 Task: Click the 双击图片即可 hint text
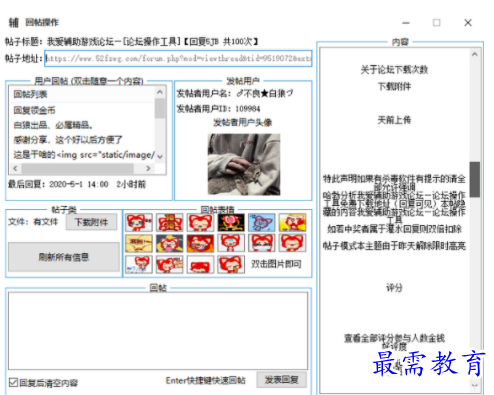(x=276, y=264)
